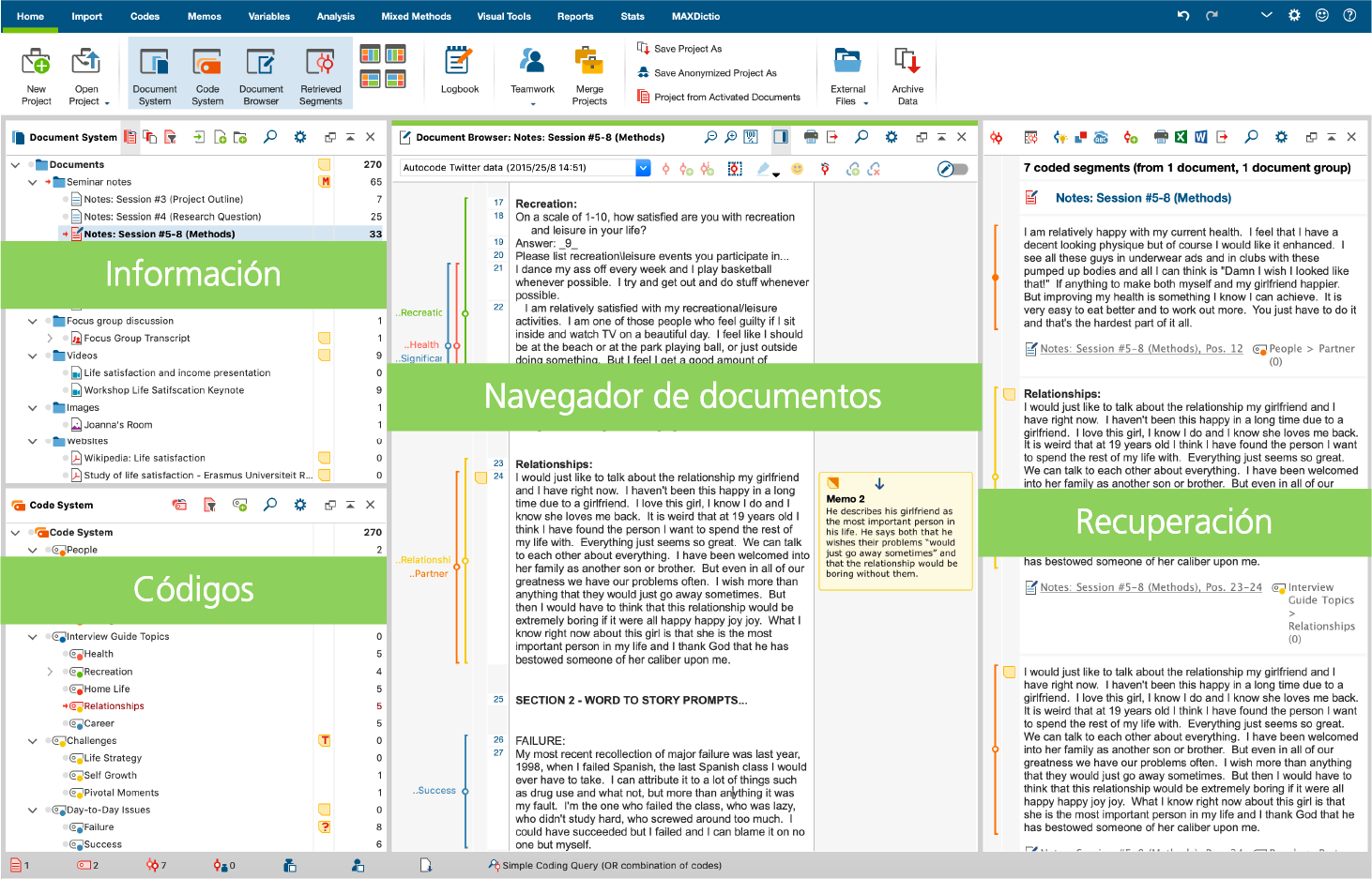1372x879 pixels.
Task: Toggle the Document Browser window in the ribbon
Action: 261,76
